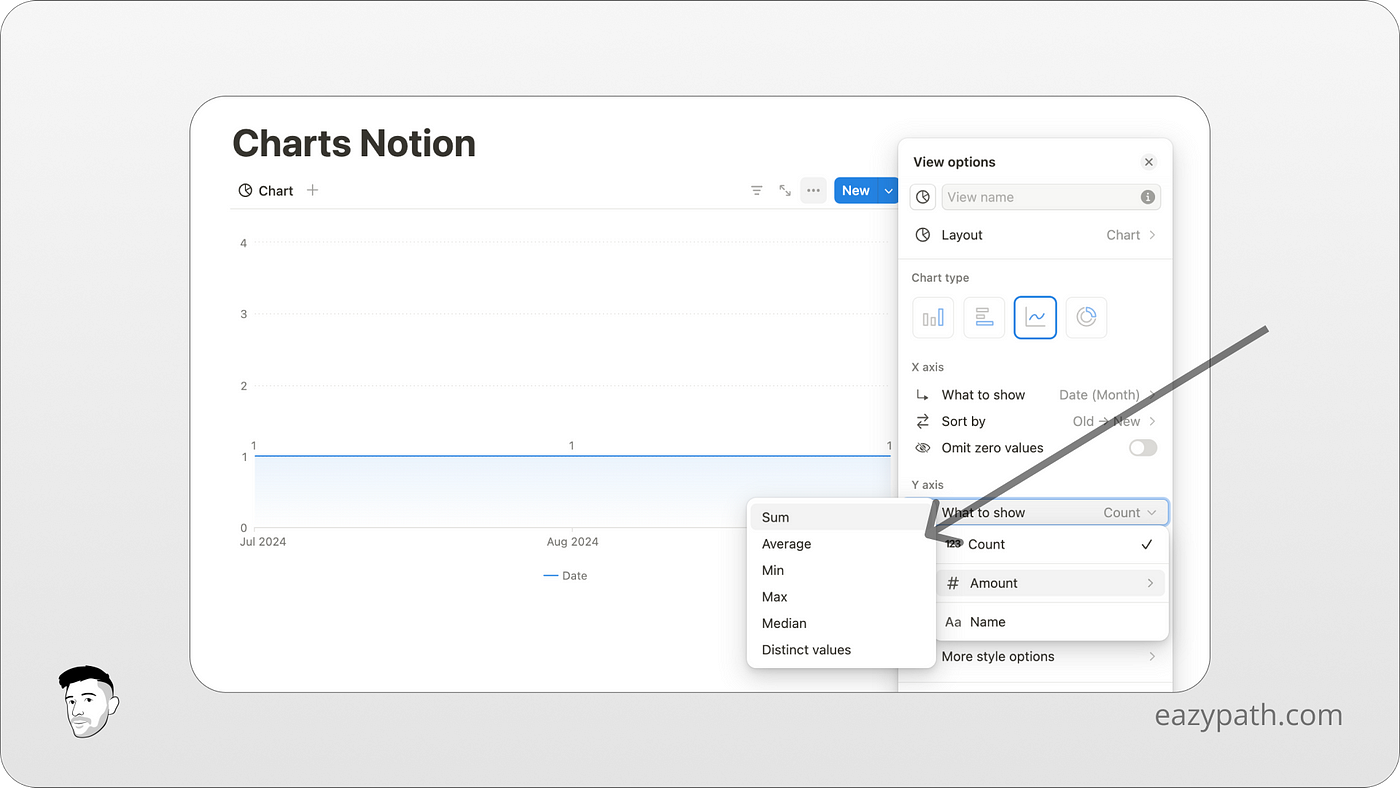Toggle Omit zero values switch
Image resolution: width=1400 pixels, height=788 pixels.
(1143, 448)
